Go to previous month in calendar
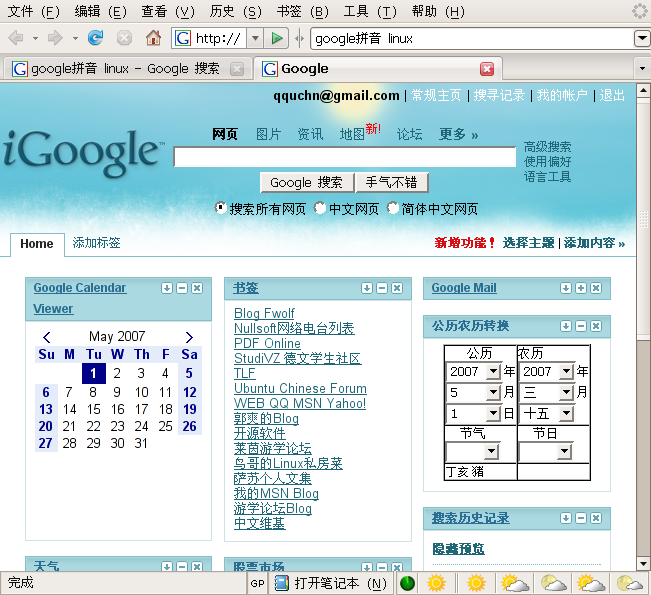Image resolution: width=651 pixels, height=595 pixels. (47, 337)
